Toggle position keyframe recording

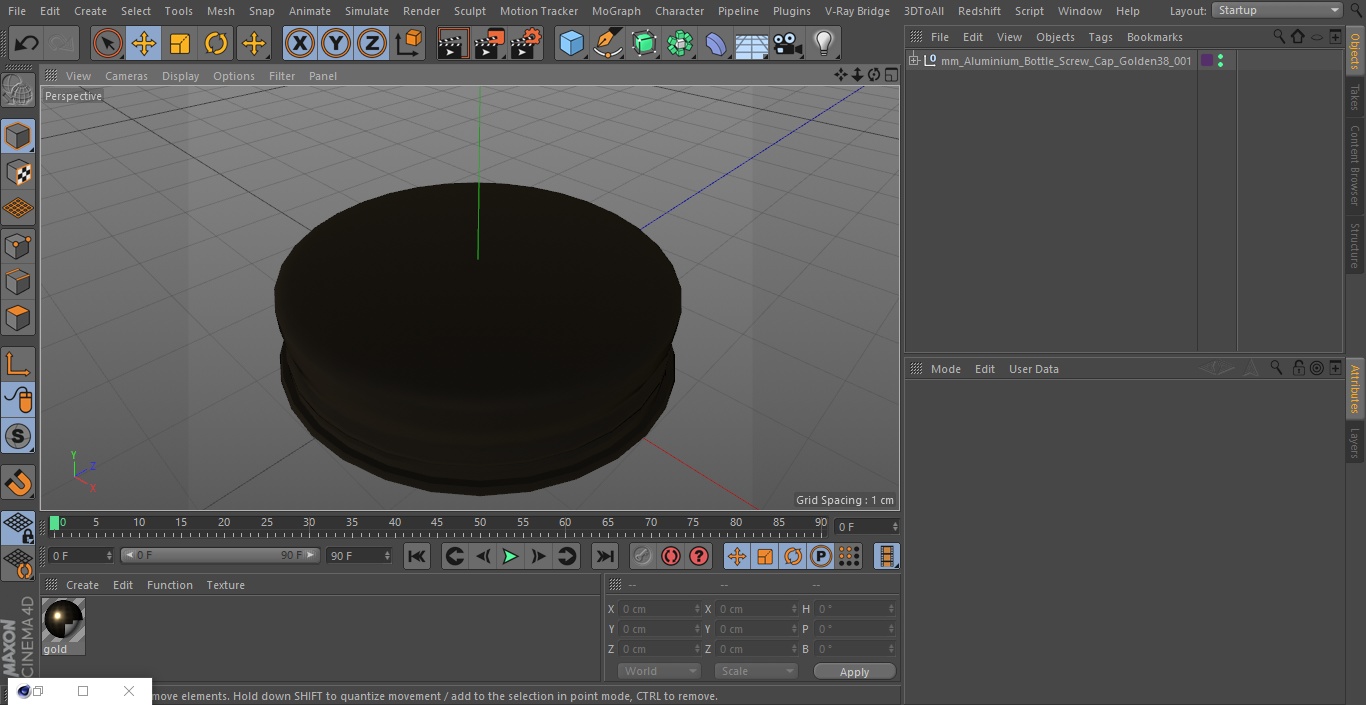(x=737, y=556)
